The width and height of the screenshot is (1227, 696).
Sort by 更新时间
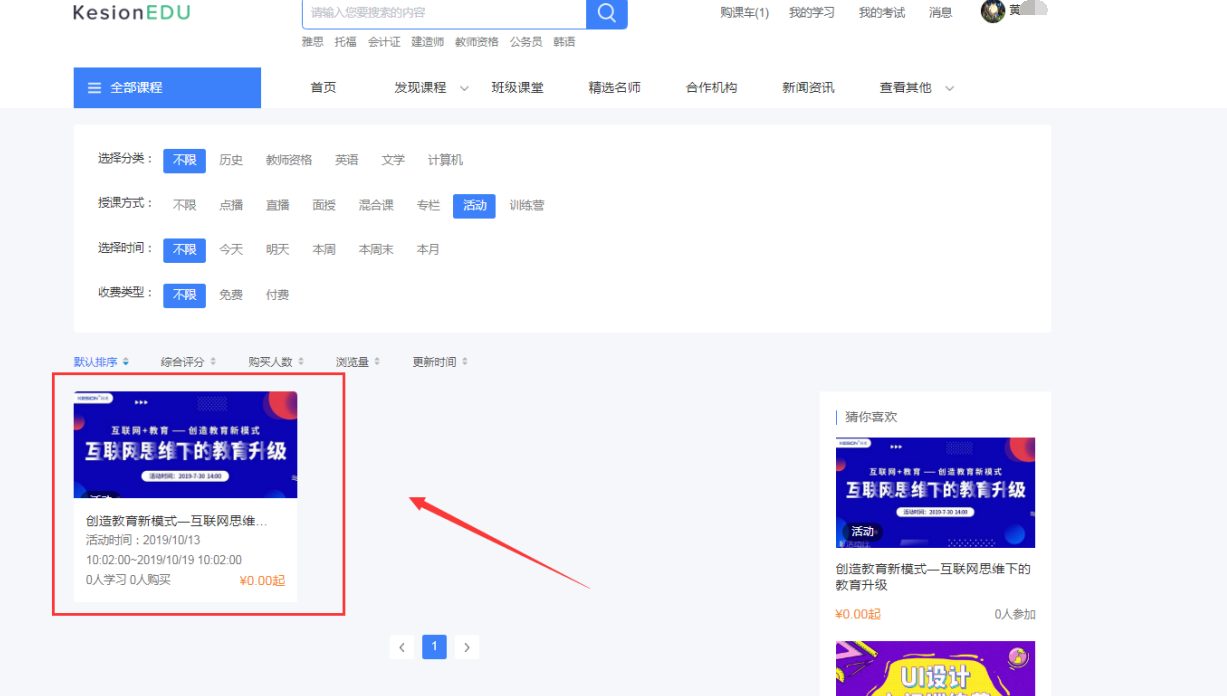tap(434, 362)
